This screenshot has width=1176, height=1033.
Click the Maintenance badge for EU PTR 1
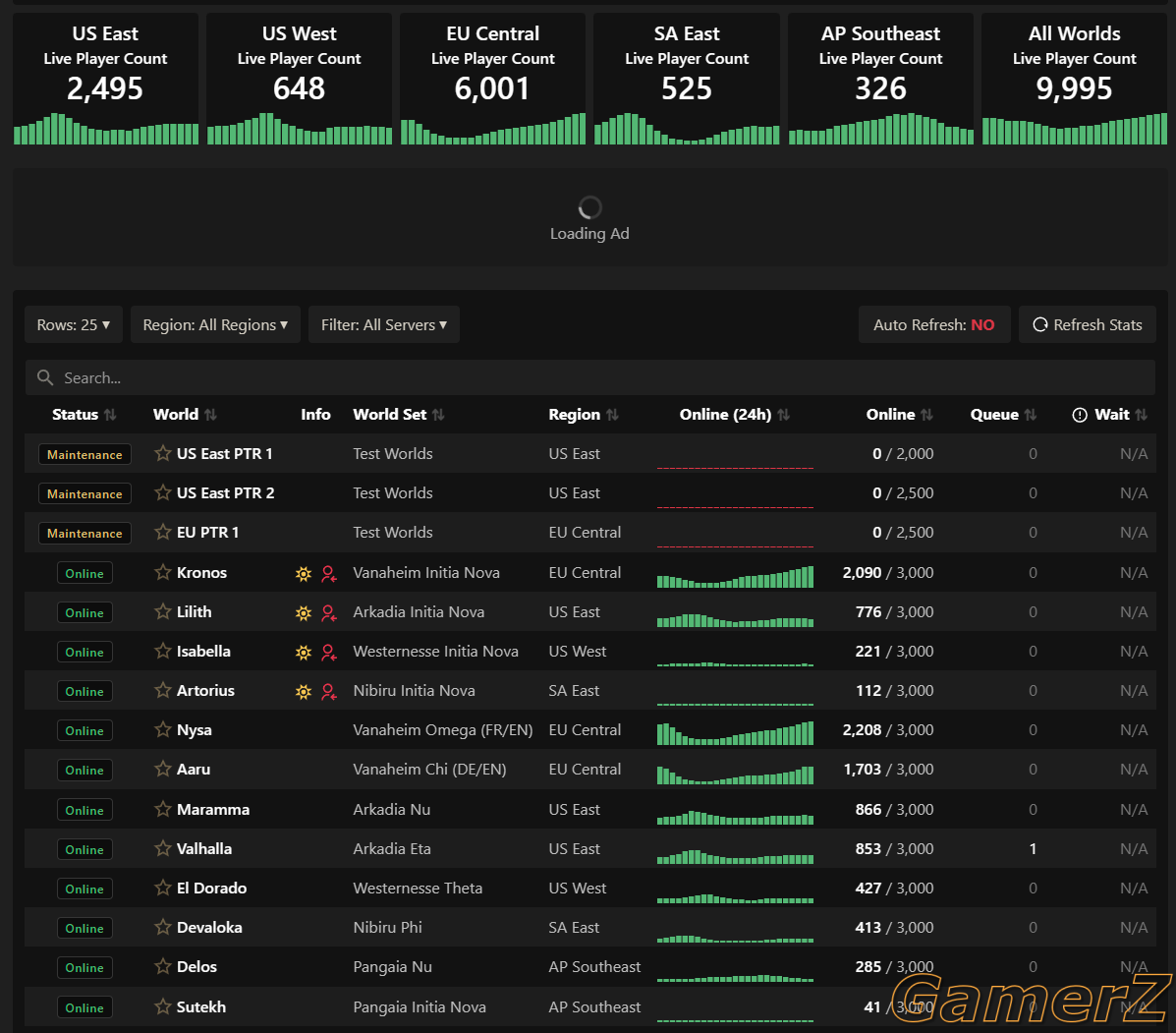pyautogui.click(x=84, y=533)
